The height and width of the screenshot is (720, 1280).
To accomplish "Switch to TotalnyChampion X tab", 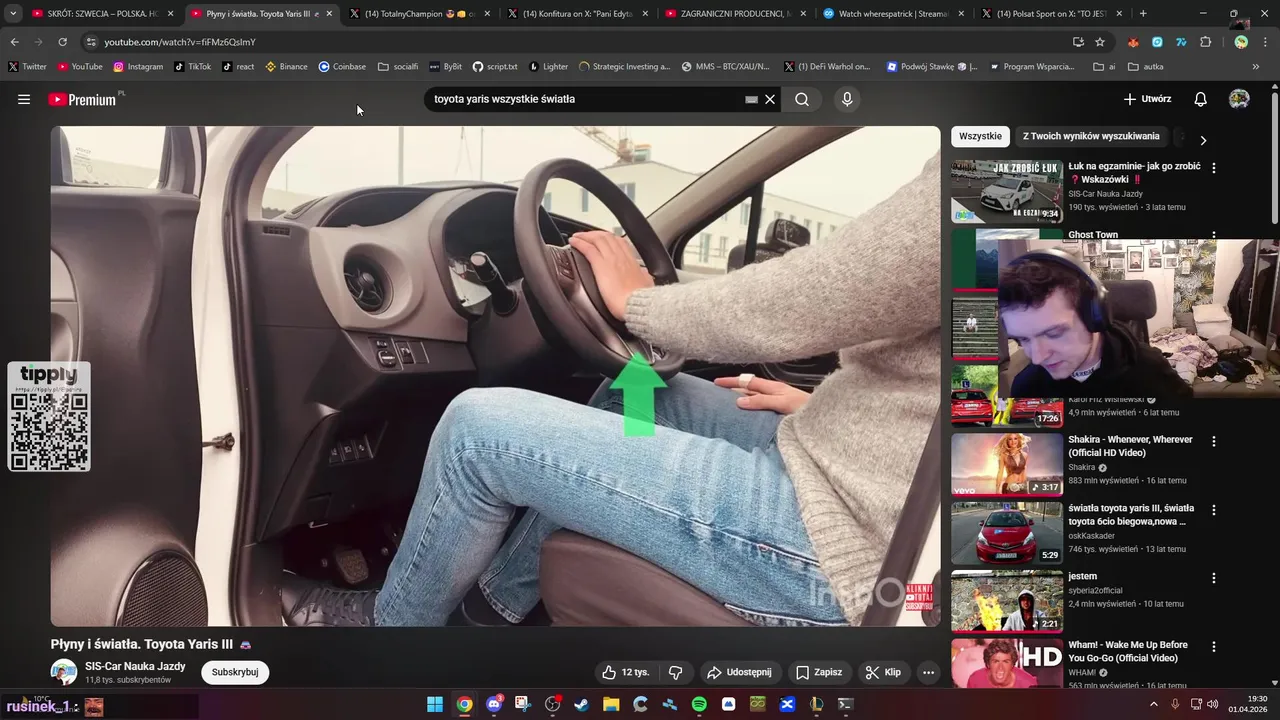I will 419,14.
